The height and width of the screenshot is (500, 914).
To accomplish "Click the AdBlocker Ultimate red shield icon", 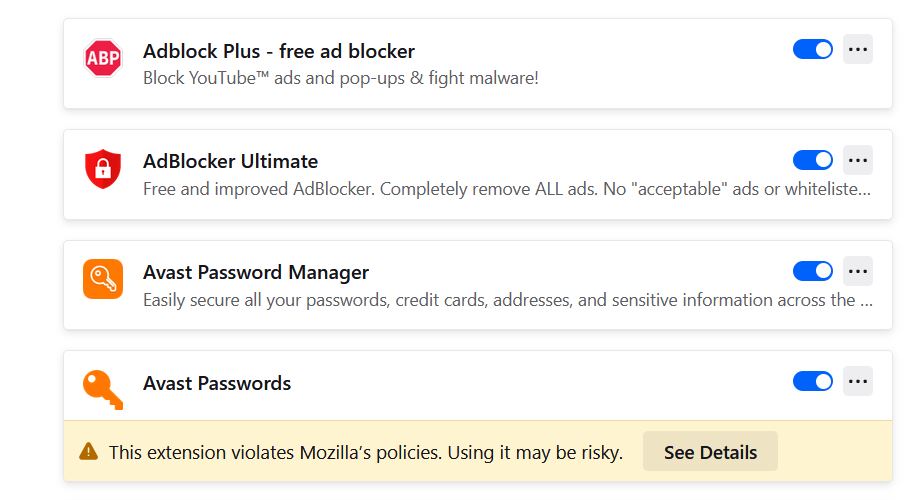I will pyautogui.click(x=103, y=170).
